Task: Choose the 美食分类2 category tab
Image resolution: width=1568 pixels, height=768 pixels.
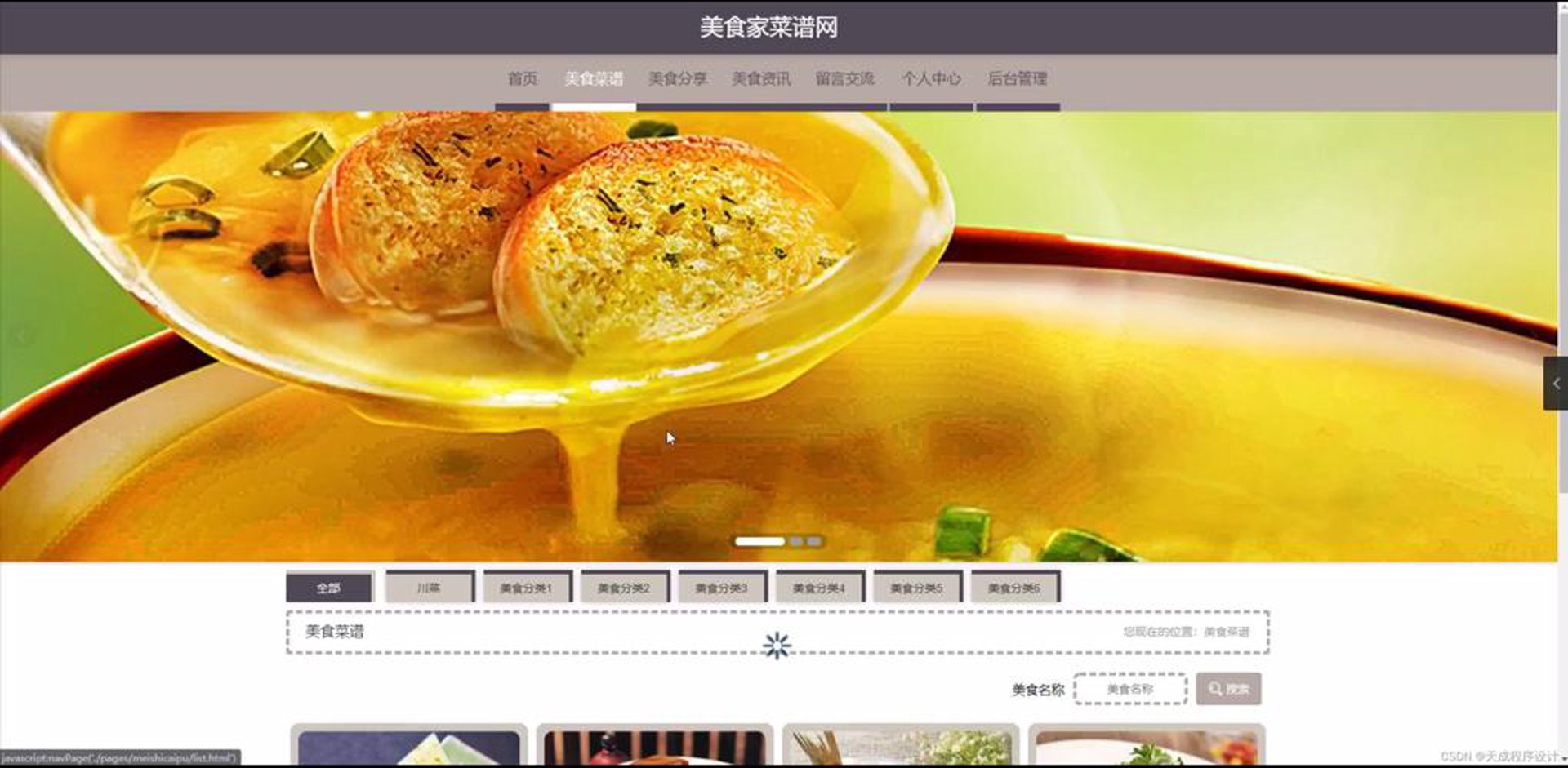Action: pos(624,588)
